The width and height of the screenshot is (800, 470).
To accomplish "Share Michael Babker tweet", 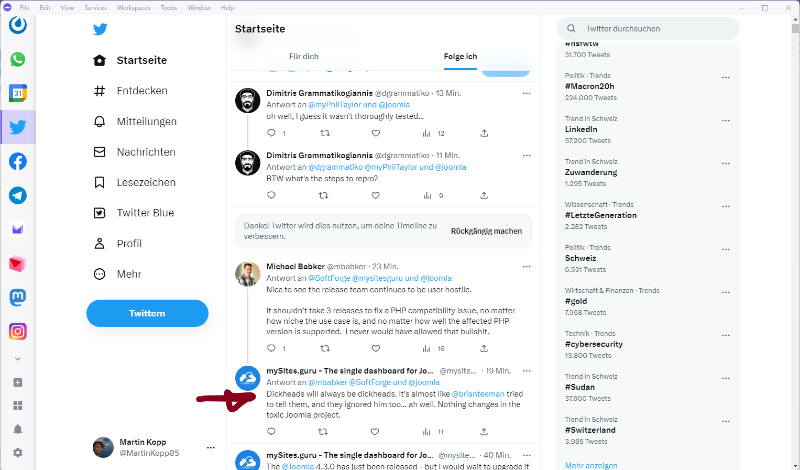I will tap(484, 349).
